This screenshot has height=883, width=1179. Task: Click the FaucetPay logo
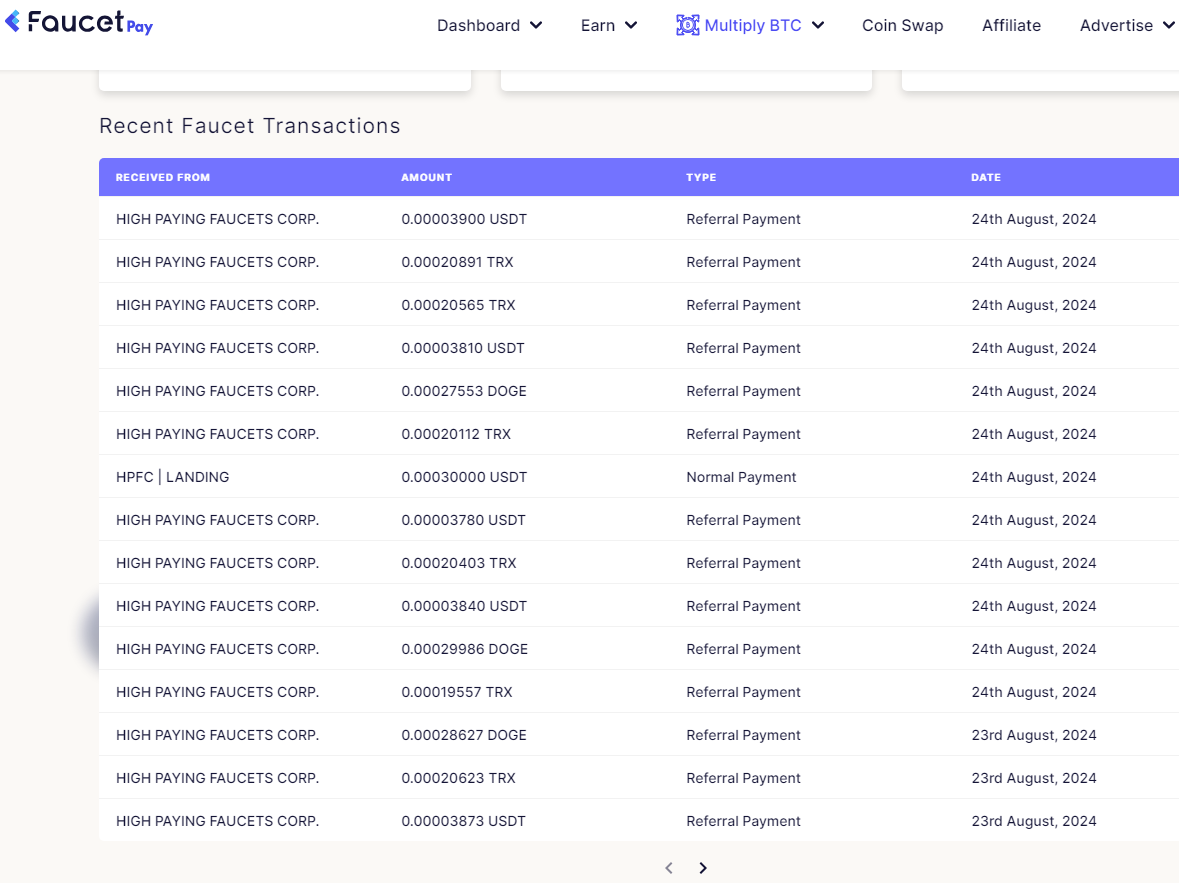(79, 23)
